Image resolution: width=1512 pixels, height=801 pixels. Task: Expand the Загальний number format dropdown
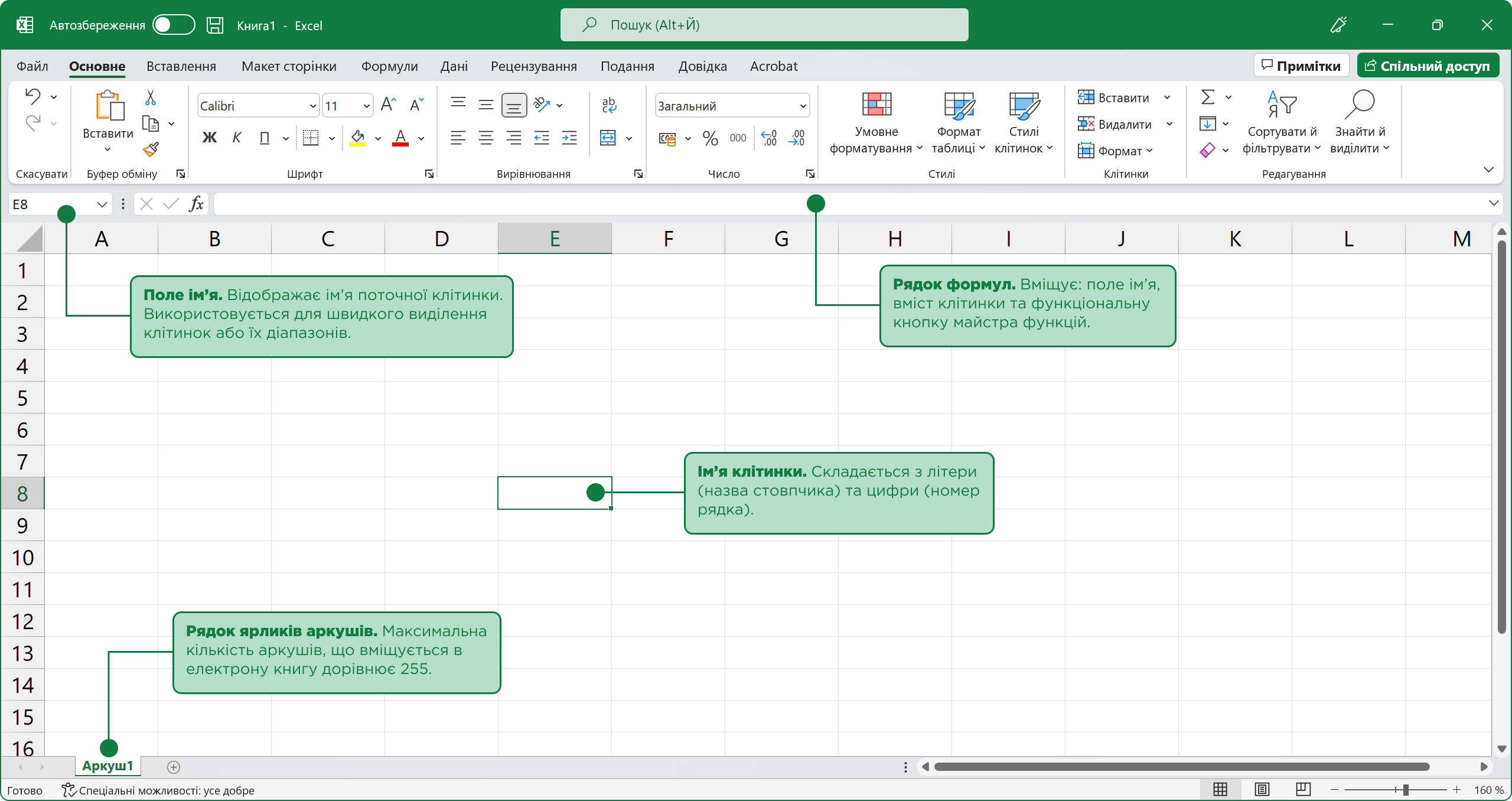[803, 106]
